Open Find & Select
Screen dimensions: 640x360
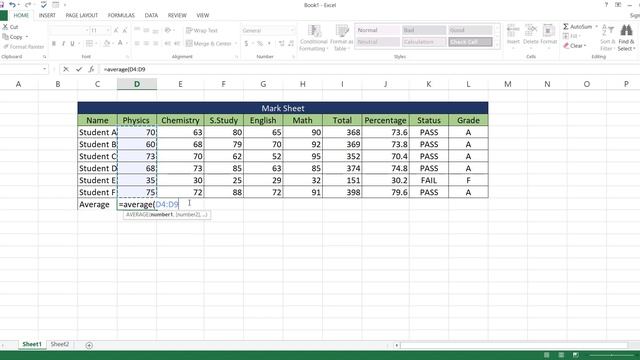click(626, 38)
